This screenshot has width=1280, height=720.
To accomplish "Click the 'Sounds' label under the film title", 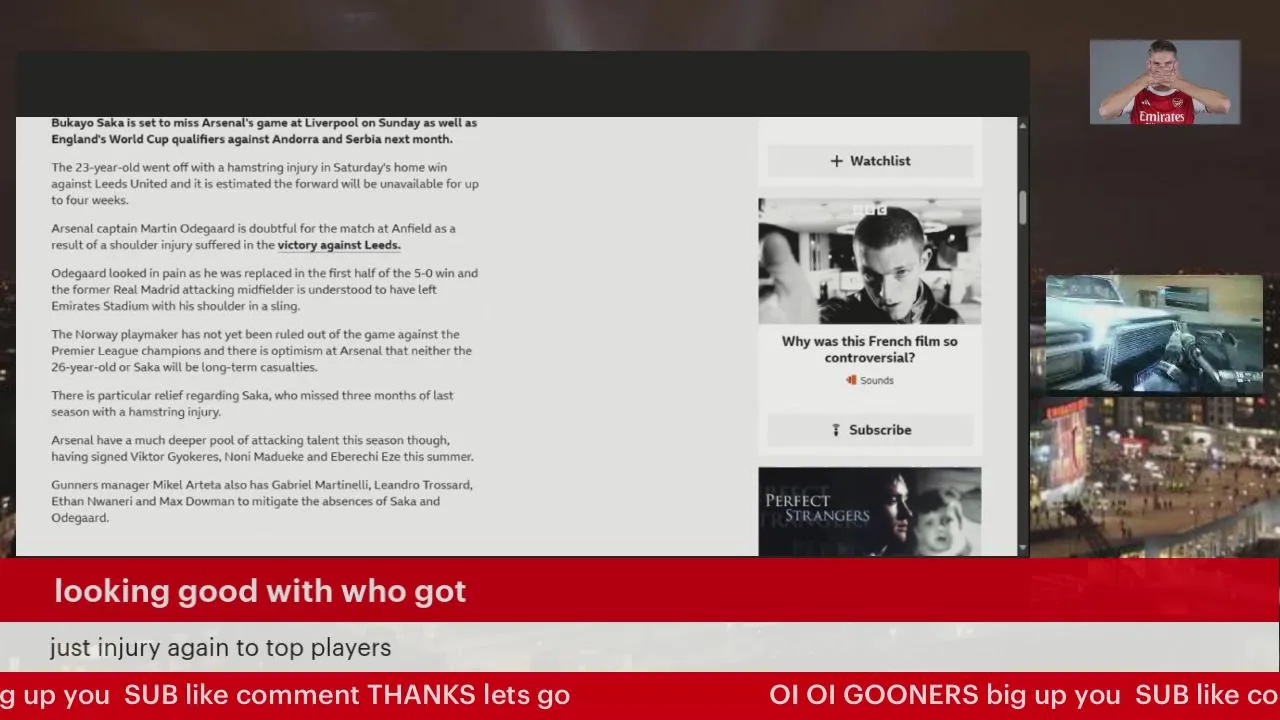I will click(x=877, y=380).
